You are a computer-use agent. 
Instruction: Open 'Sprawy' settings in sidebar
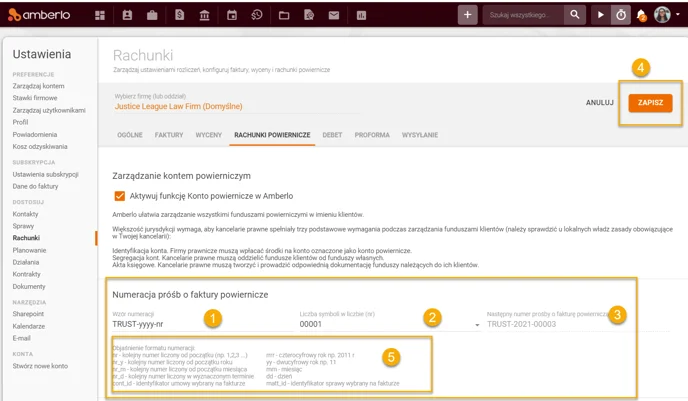pos(23,226)
